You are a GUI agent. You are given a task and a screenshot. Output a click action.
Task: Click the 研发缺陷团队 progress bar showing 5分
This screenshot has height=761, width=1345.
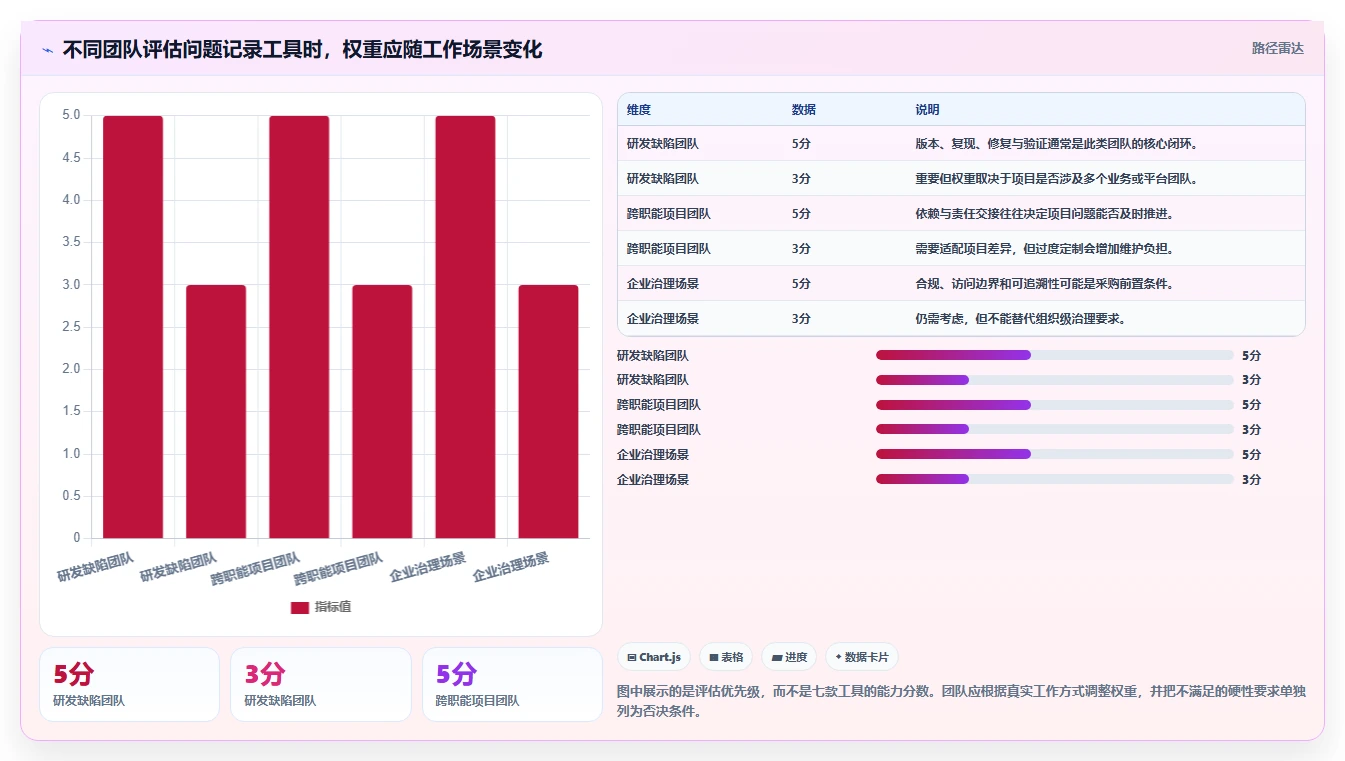(x=1054, y=355)
